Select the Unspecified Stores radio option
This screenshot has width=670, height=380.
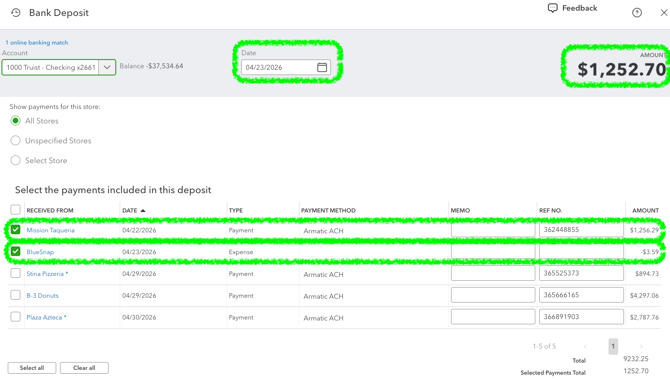[x=15, y=141]
